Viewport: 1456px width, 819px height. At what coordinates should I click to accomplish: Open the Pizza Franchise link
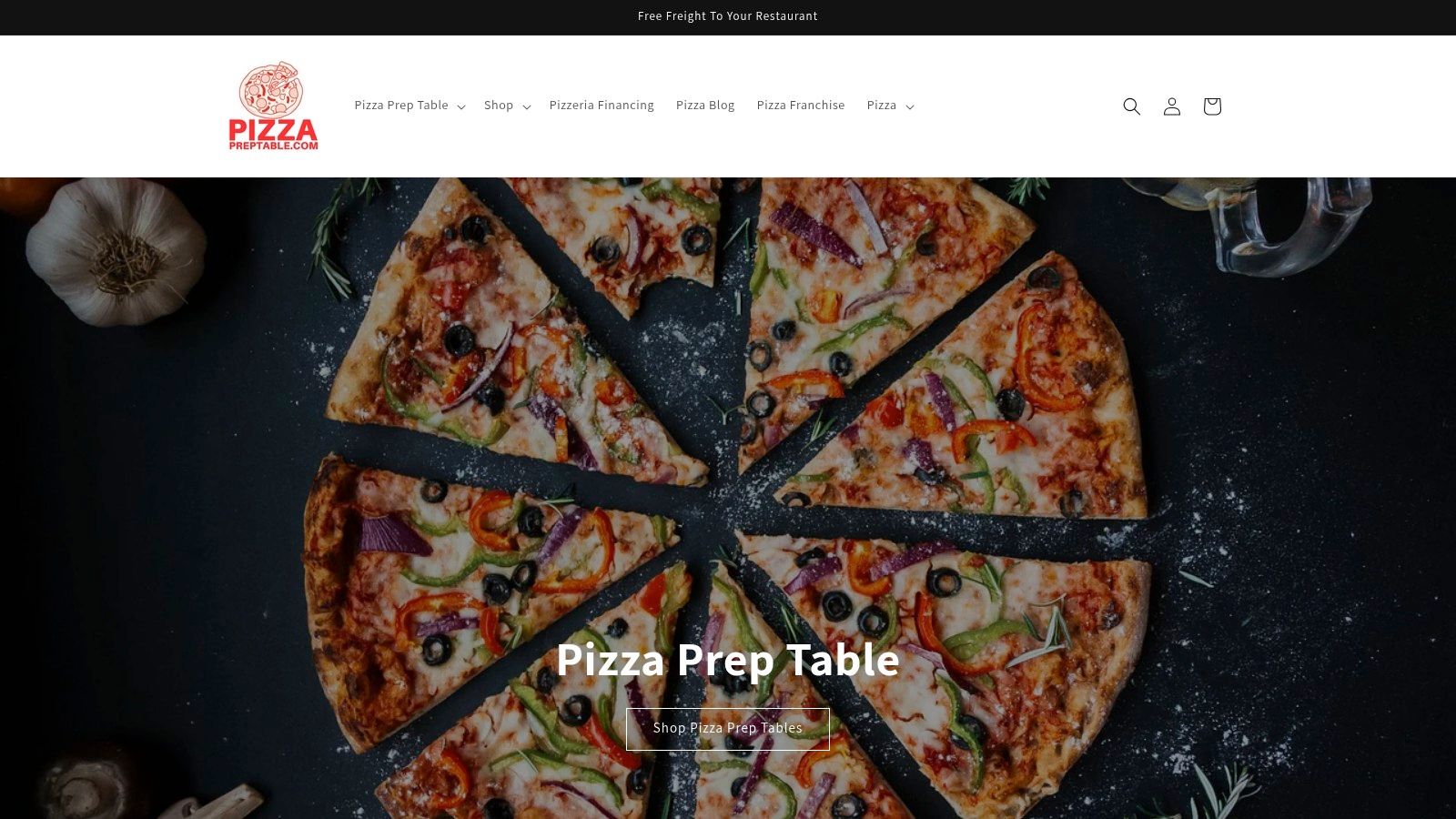pyautogui.click(x=801, y=106)
